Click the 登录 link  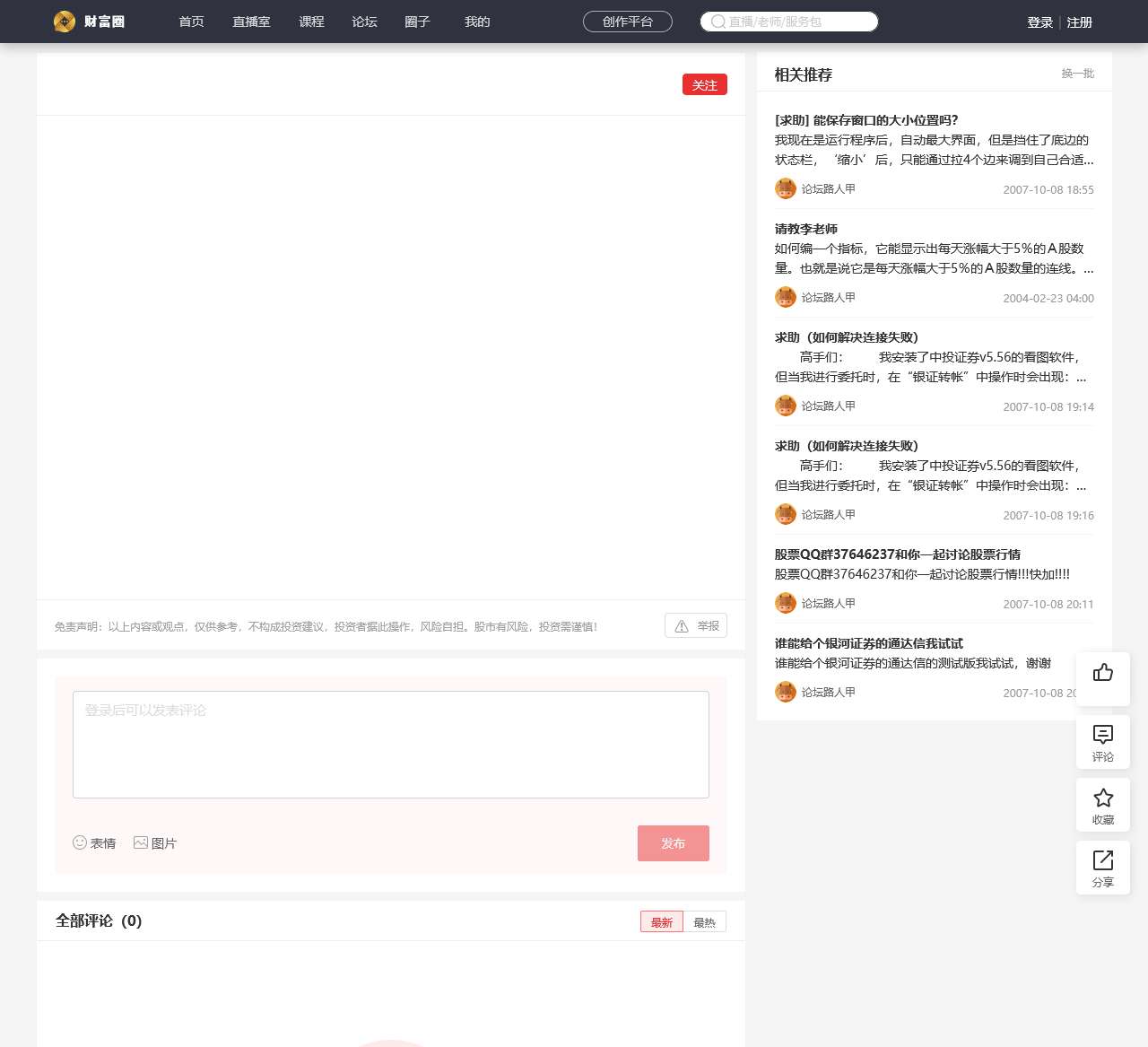click(x=1040, y=22)
